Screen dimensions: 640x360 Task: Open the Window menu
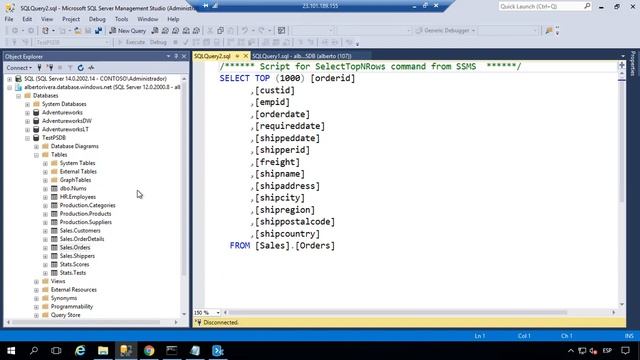147,19
